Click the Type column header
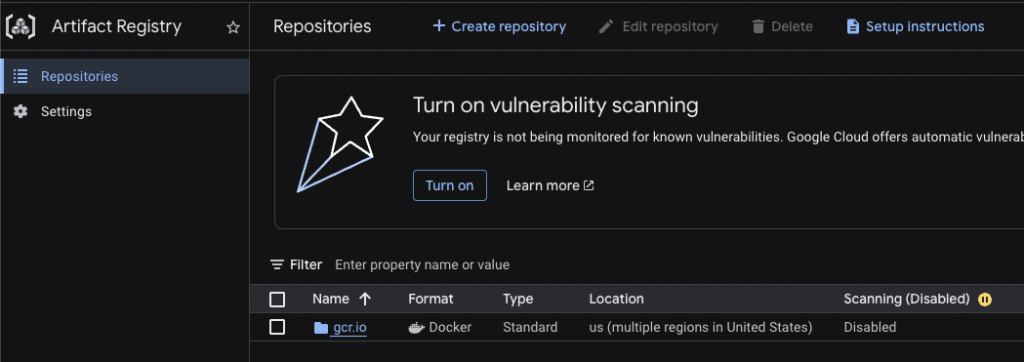This screenshot has height=362, width=1024. (518, 299)
